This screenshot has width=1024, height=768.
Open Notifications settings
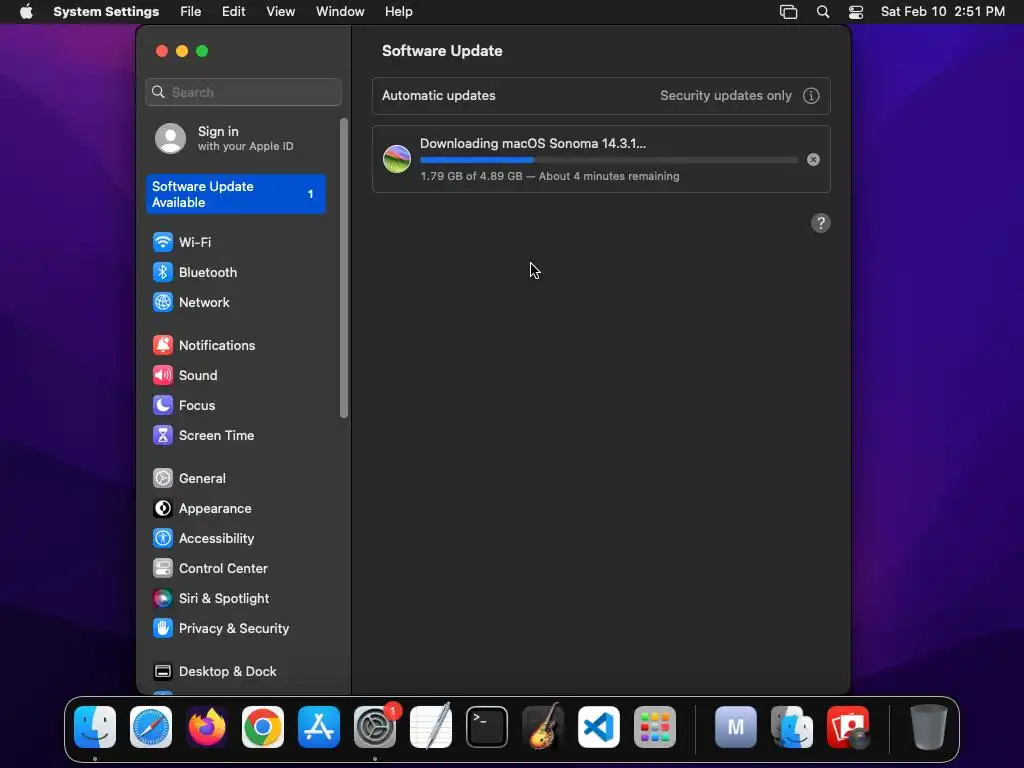tap(235, 345)
